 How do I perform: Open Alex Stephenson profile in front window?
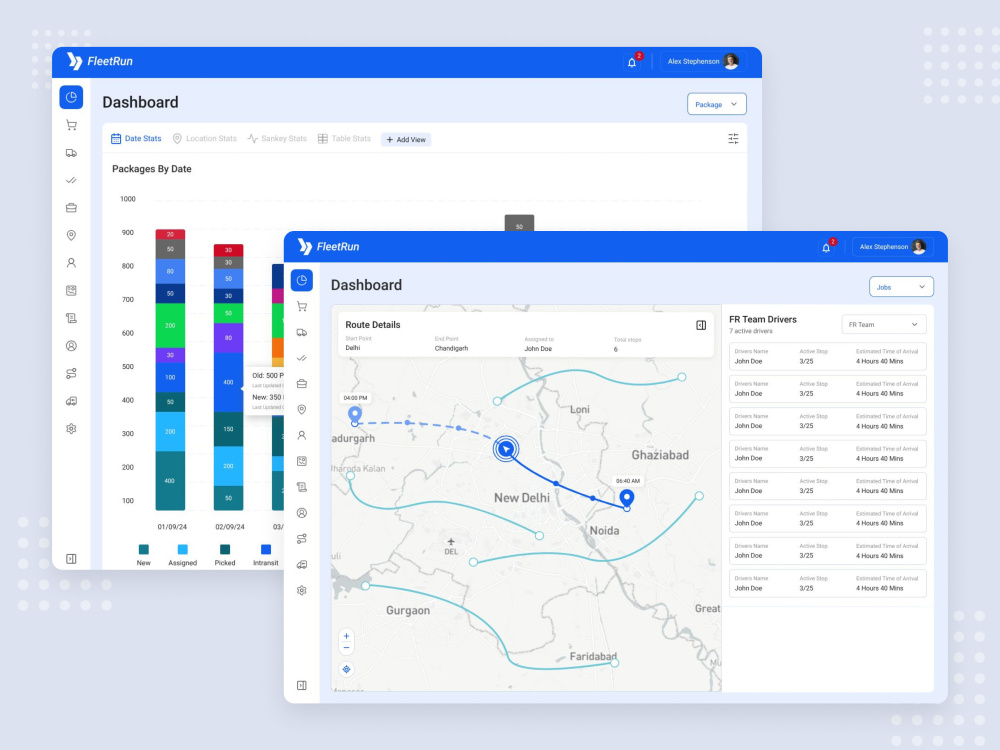[892, 247]
